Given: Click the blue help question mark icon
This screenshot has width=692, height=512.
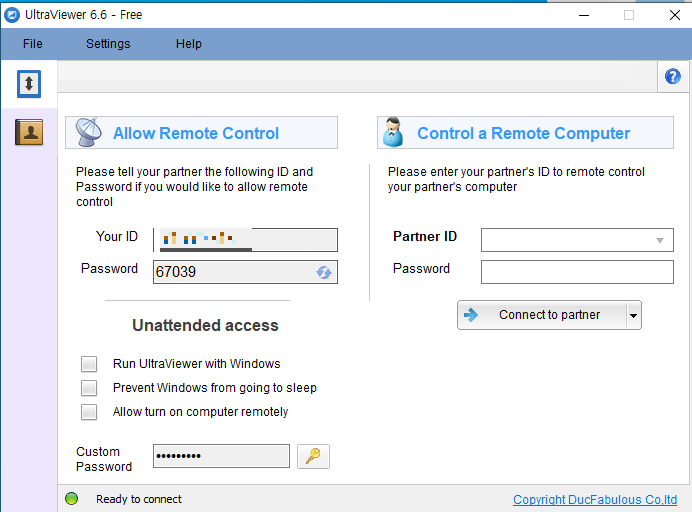Looking at the screenshot, I should 673,76.
